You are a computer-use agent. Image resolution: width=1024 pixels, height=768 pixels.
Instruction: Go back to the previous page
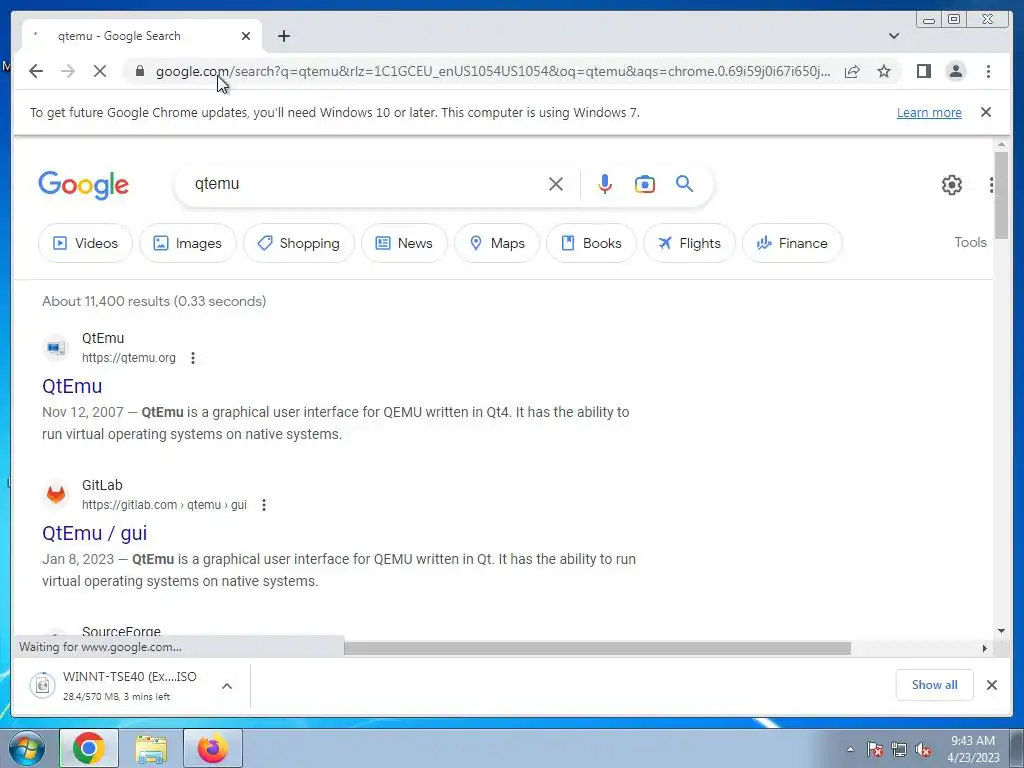coord(36,71)
